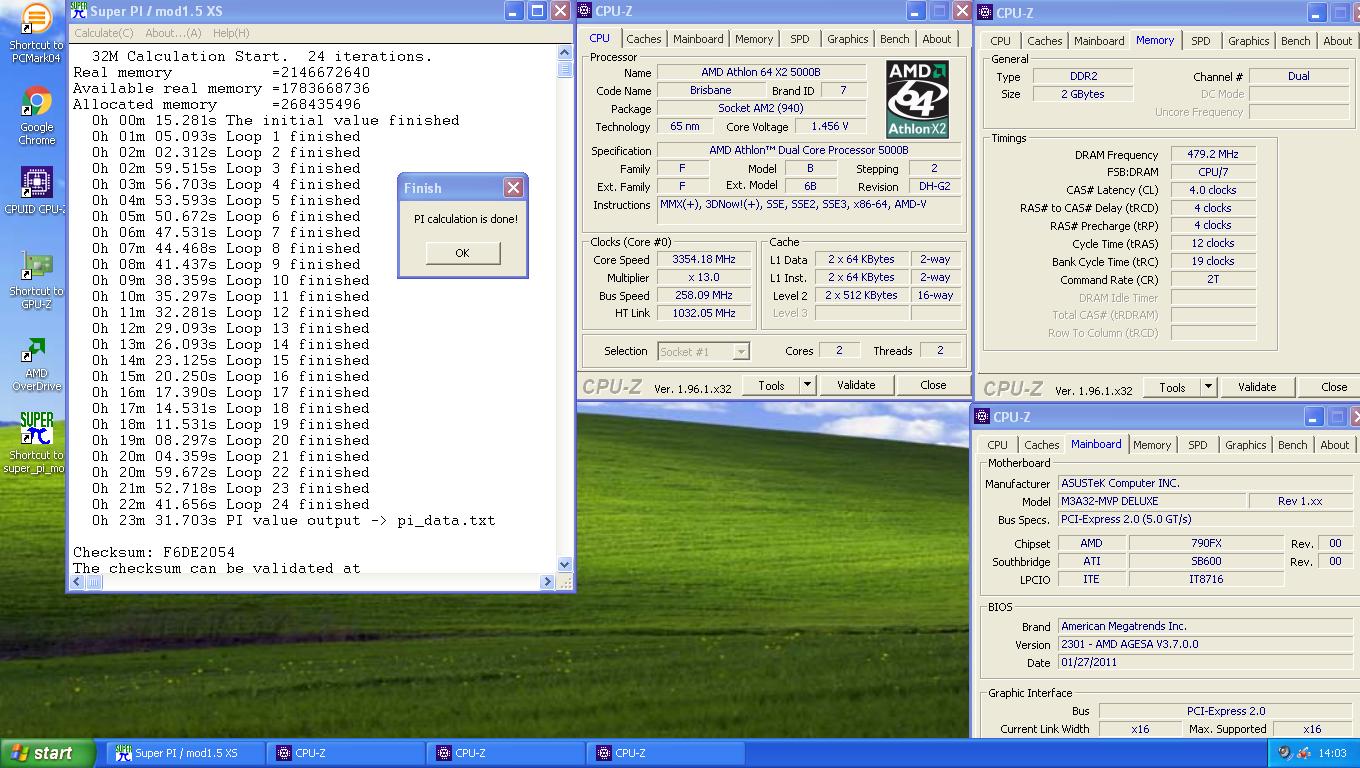Viewport: 1360px width, 768px height.
Task: Click the DRAM Frequency value 479.2 MHz
Action: click(1213, 155)
